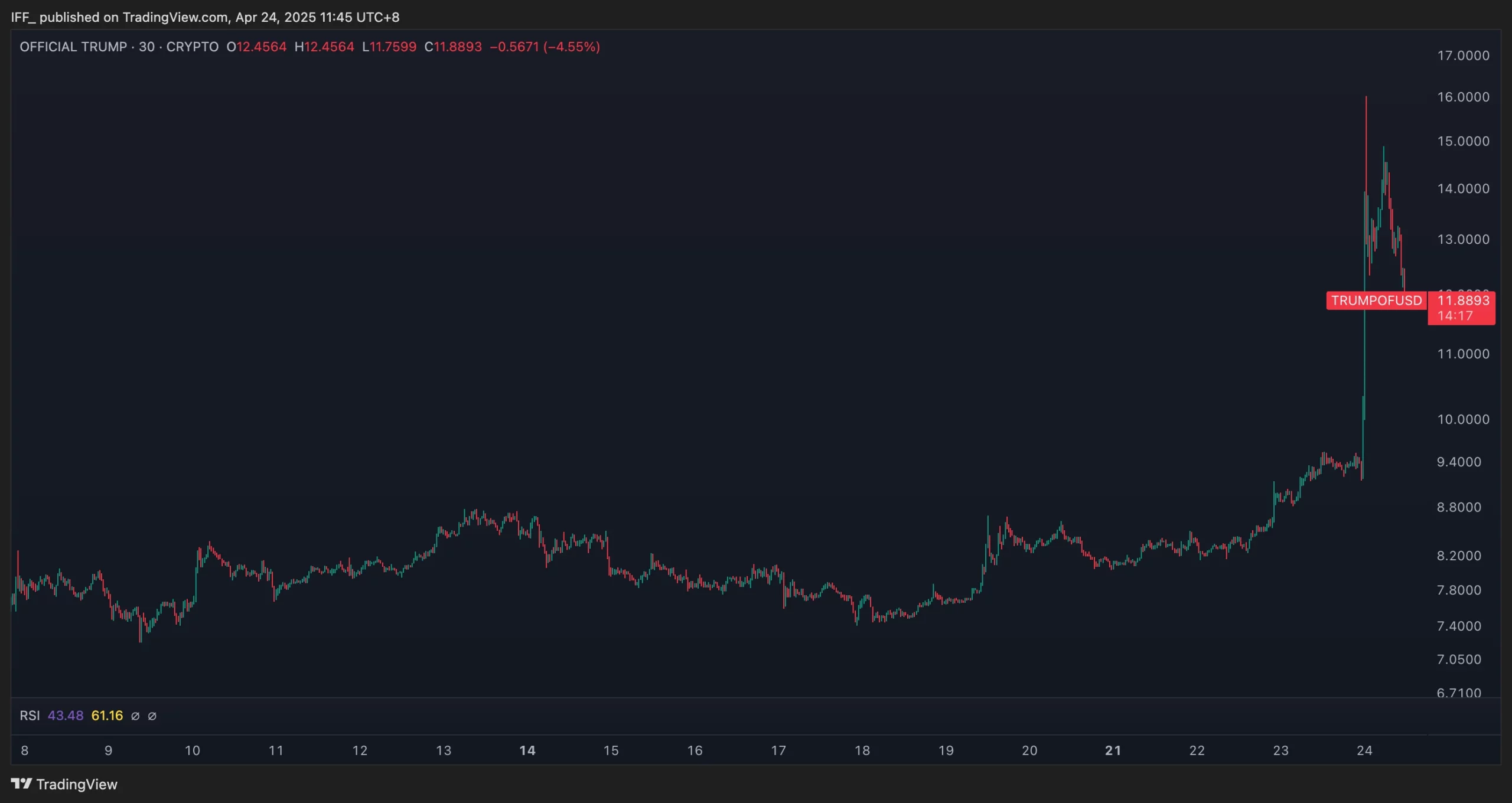Click the 16.0000 price axis label

tap(1463, 97)
